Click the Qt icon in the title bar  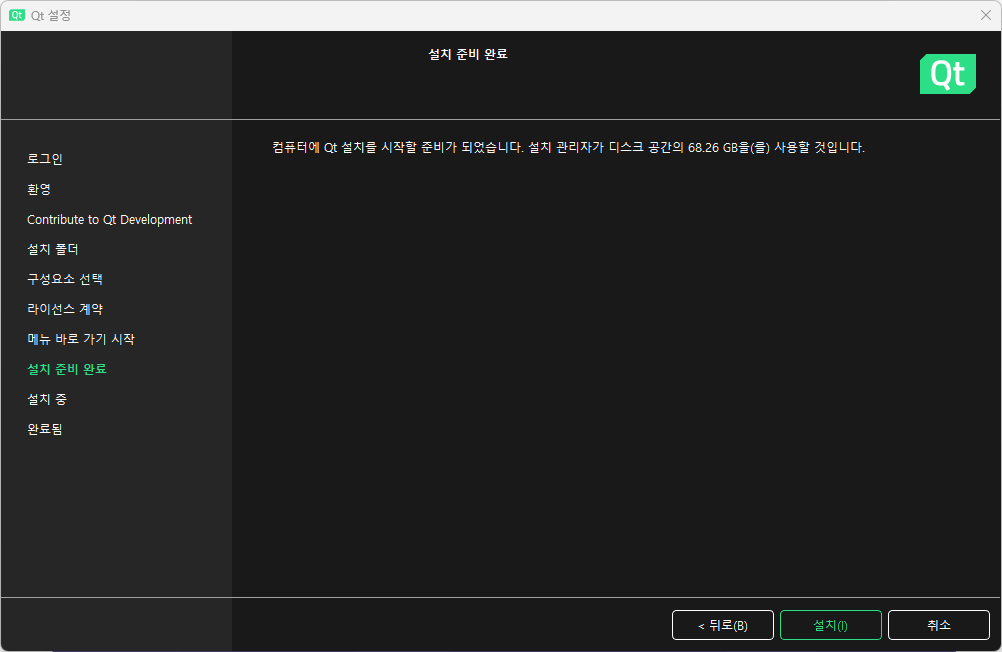tap(17, 15)
